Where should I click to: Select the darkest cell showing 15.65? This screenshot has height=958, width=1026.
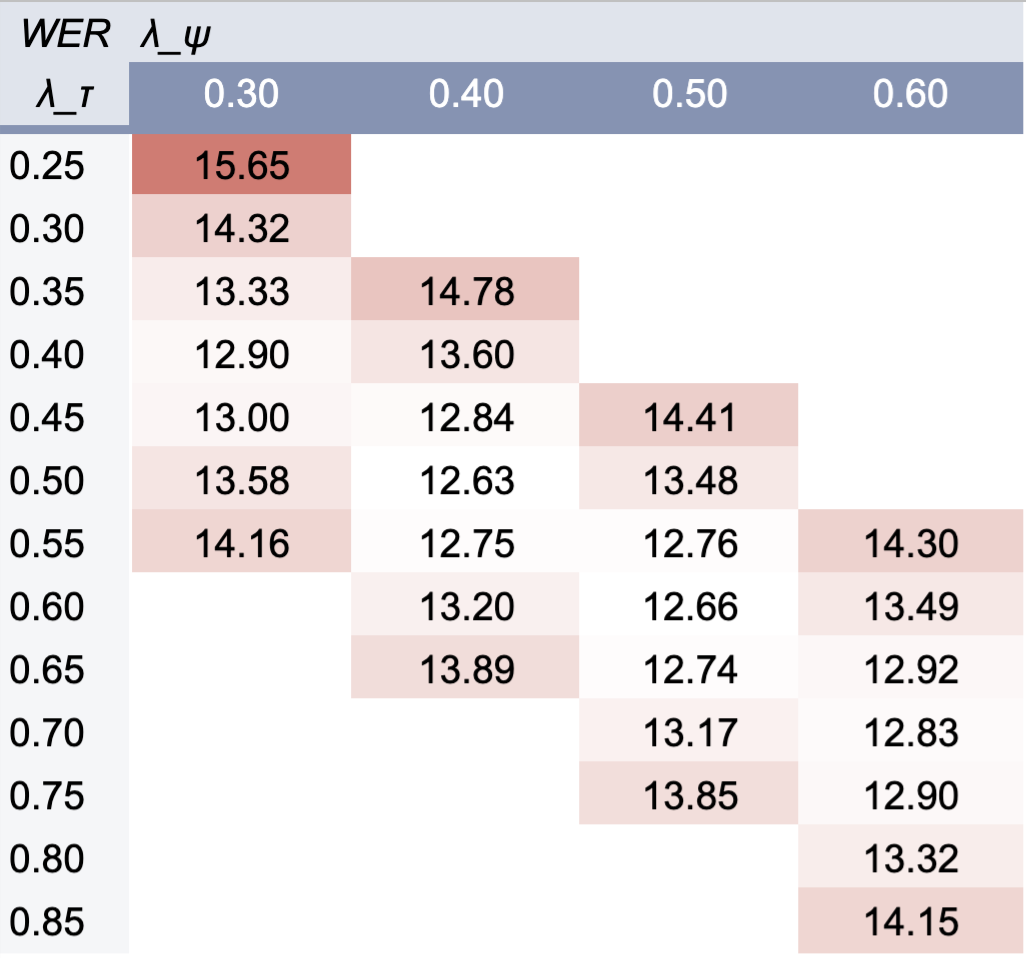[x=241, y=164]
